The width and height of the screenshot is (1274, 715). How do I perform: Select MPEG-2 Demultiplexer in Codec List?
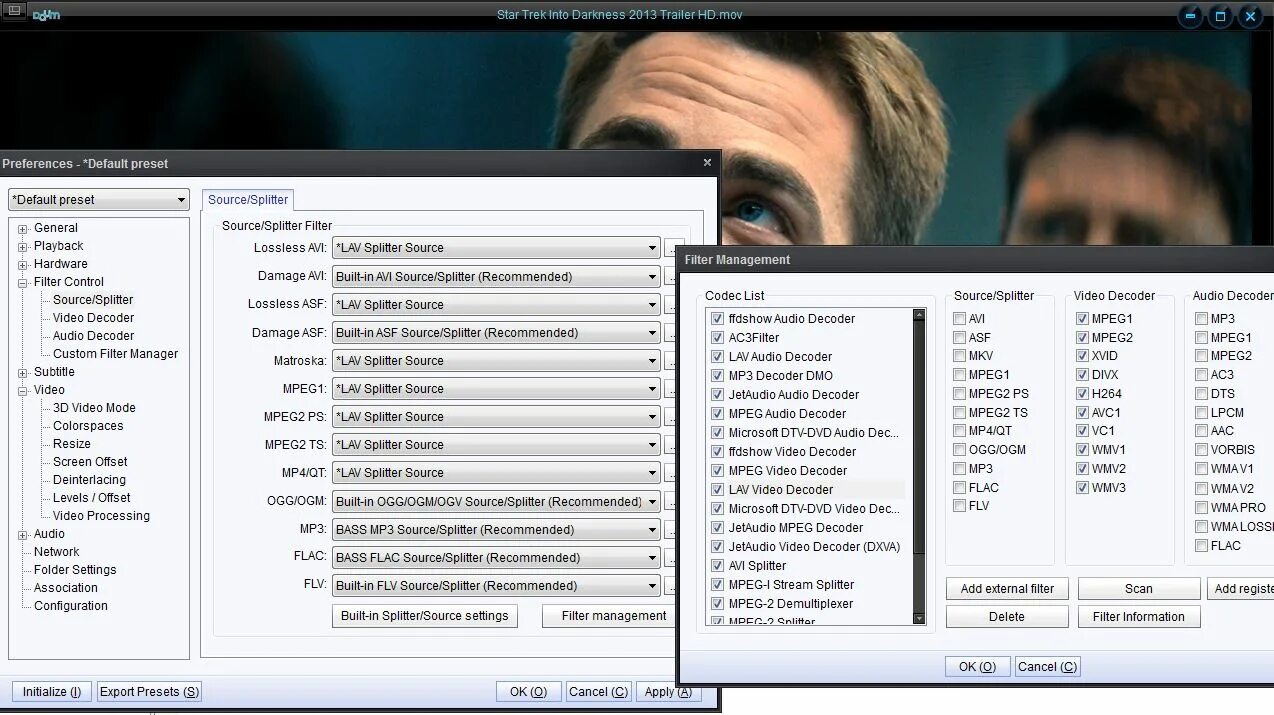pos(790,604)
